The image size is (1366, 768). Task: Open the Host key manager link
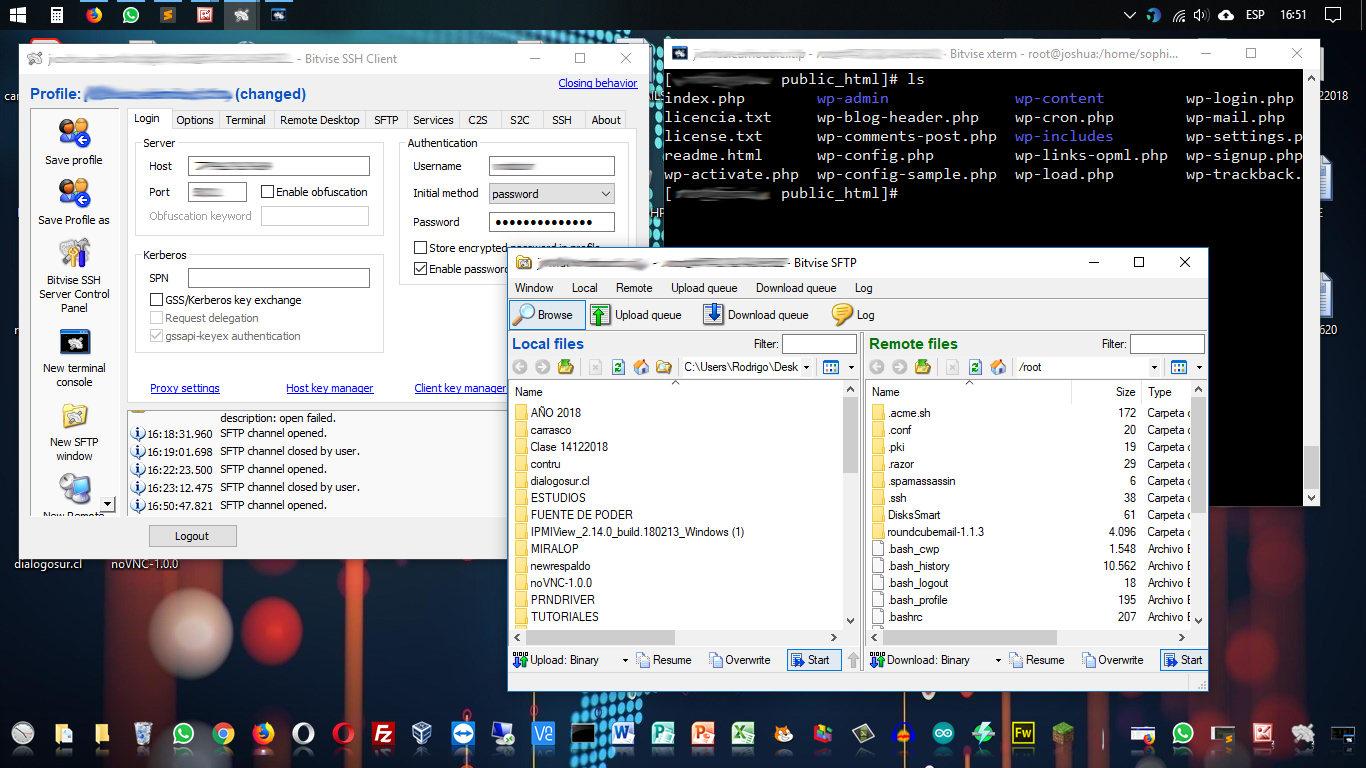[x=330, y=388]
